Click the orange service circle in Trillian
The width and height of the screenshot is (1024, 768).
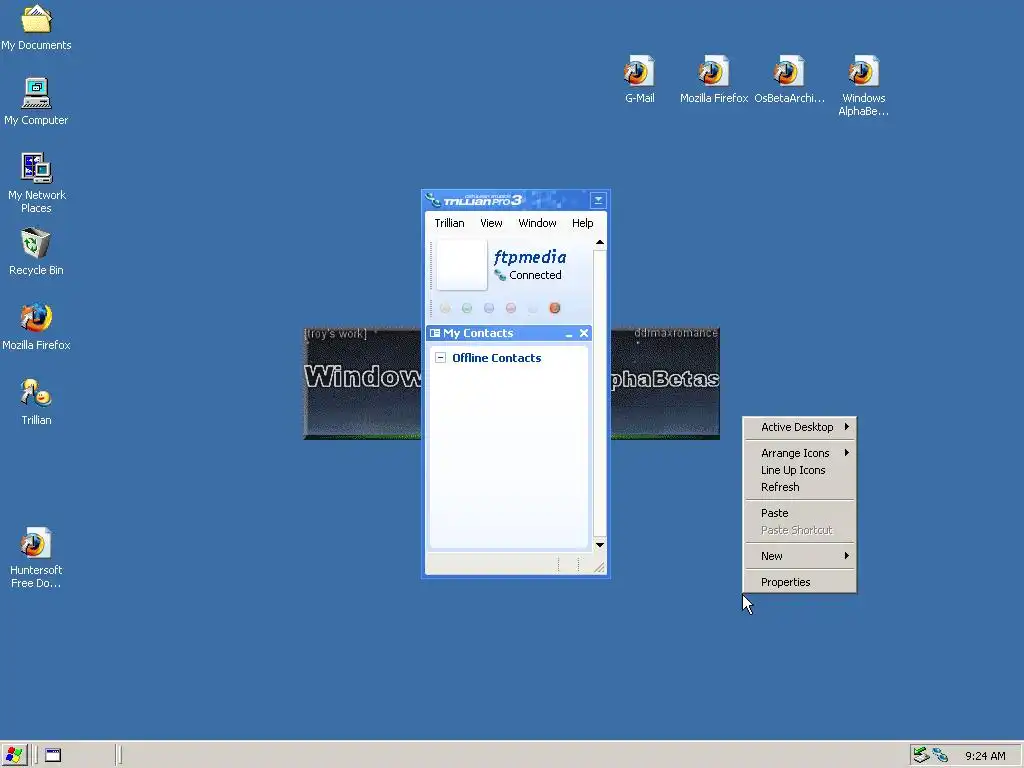(x=554, y=308)
